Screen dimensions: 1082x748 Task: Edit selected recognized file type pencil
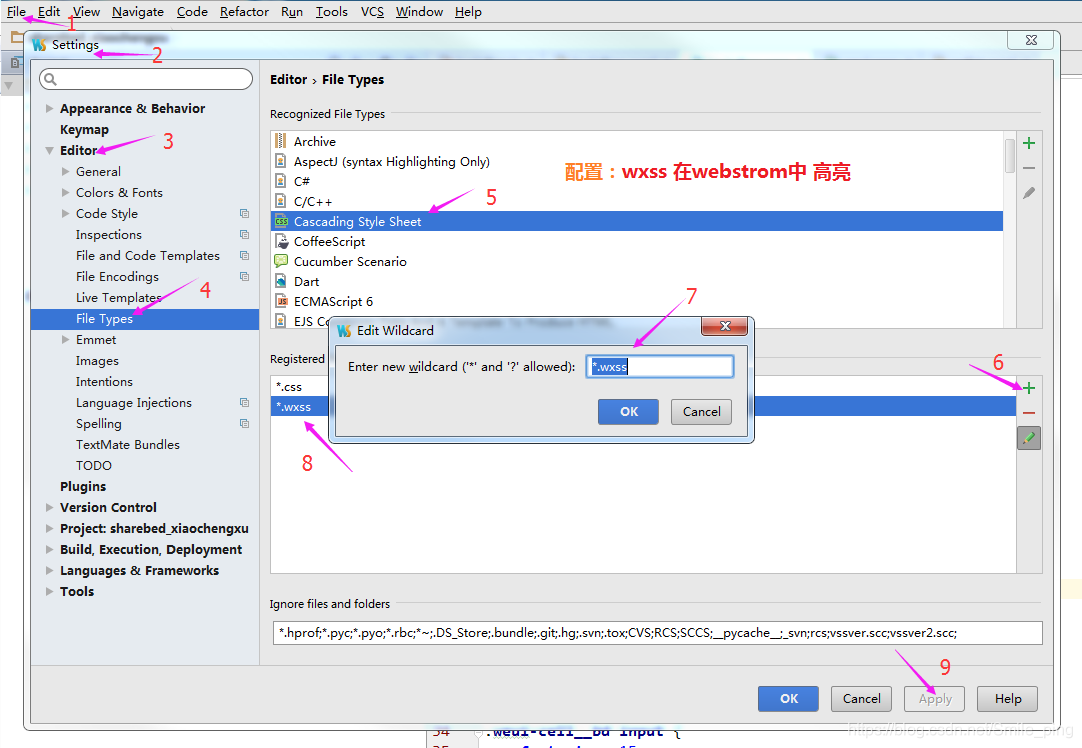(x=1029, y=193)
